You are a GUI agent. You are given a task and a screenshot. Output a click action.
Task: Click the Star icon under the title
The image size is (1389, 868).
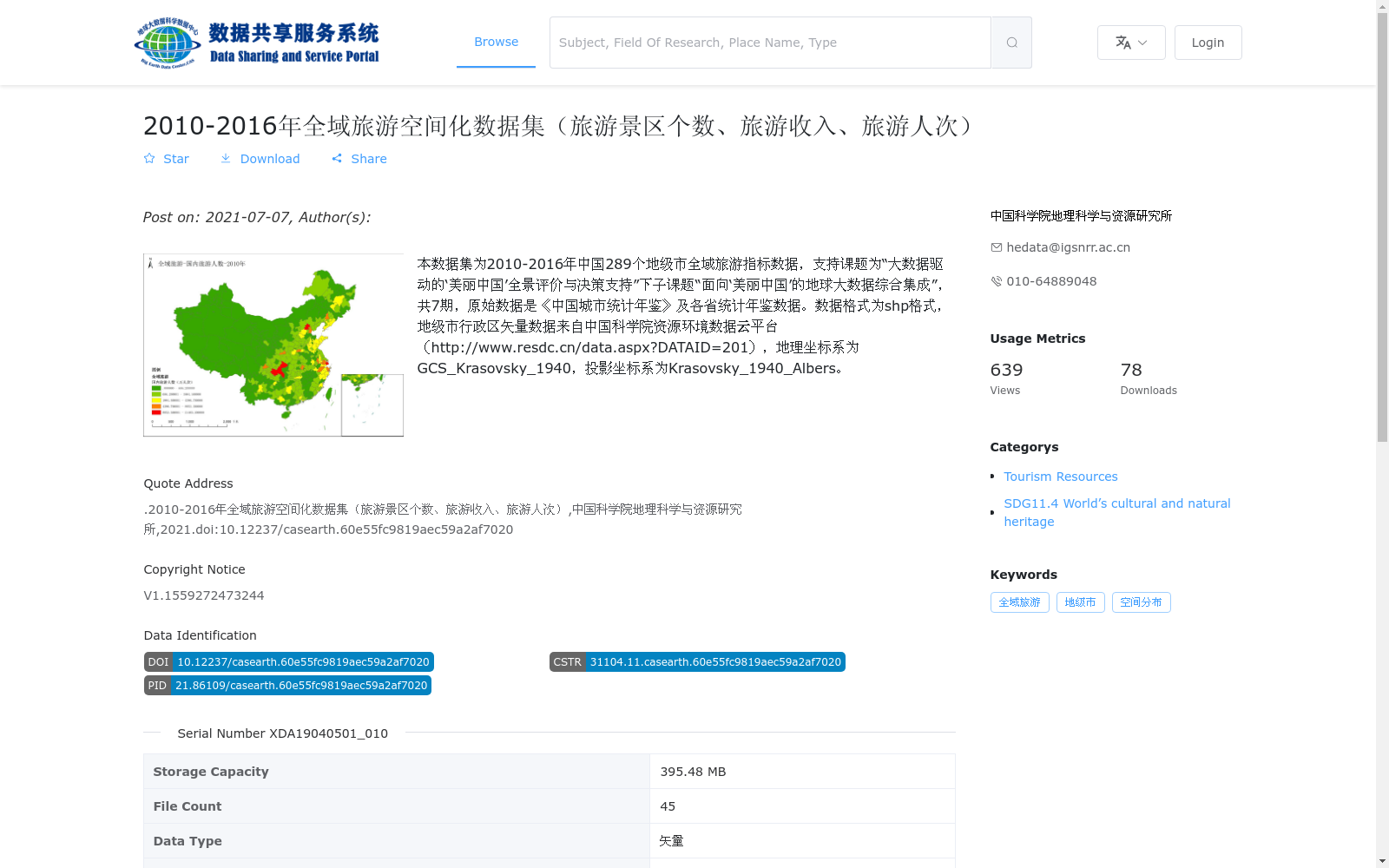click(x=149, y=159)
